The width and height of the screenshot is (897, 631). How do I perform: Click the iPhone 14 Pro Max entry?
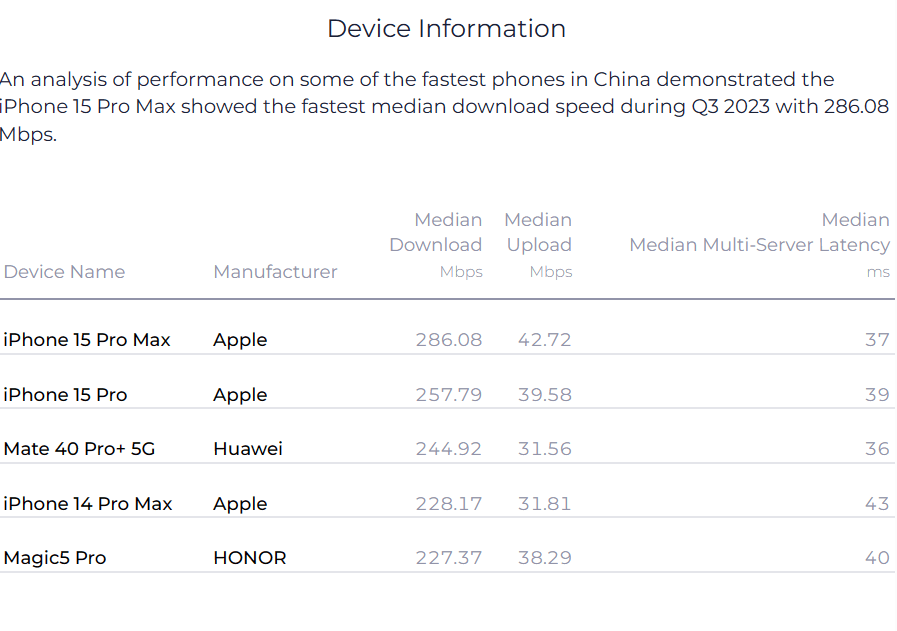click(x=88, y=503)
